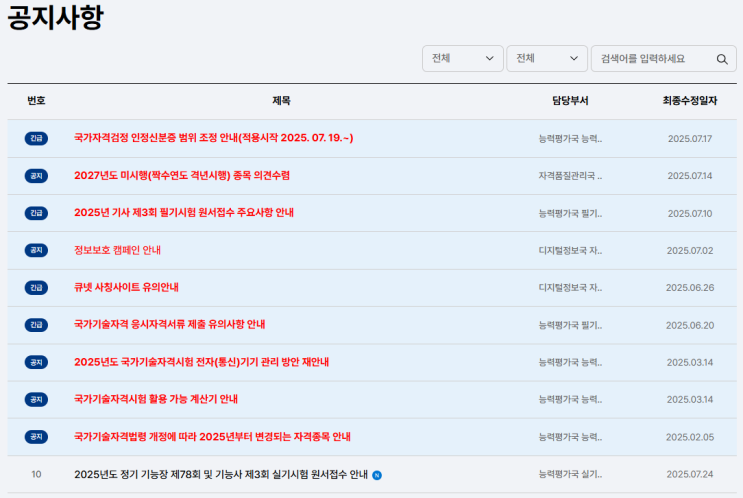The image size is (743, 498).
Task: Click 긴급 badge of 인정신분증 범위 조정 row
Action: (x=36, y=138)
